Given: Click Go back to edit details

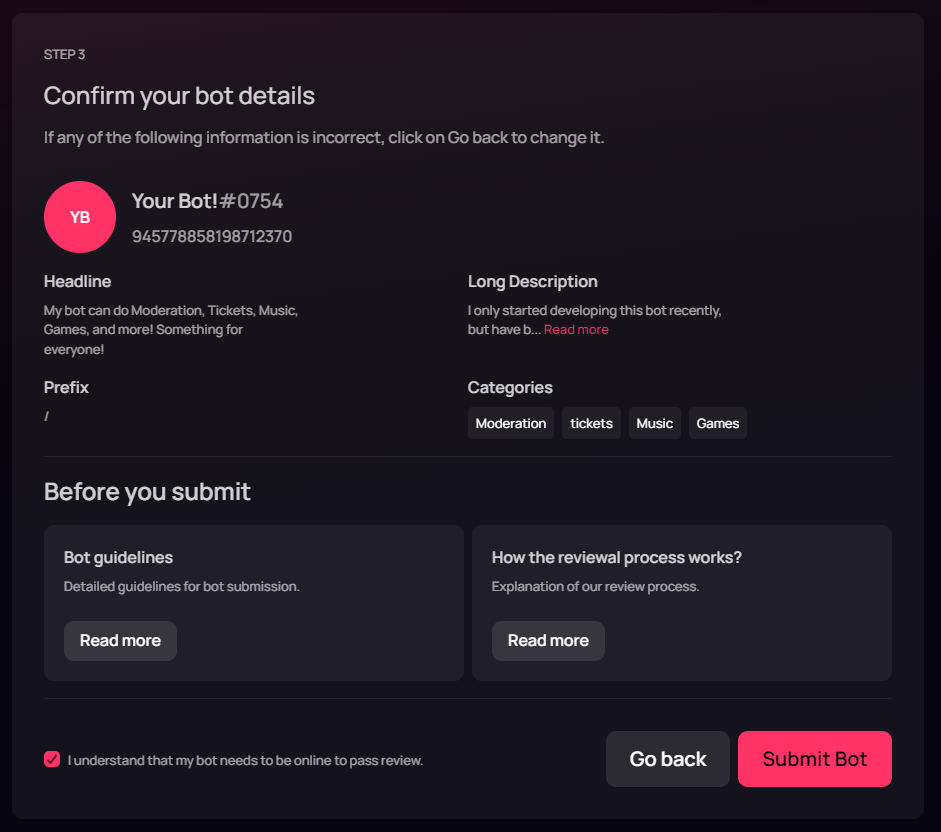Looking at the screenshot, I should tap(667, 759).
